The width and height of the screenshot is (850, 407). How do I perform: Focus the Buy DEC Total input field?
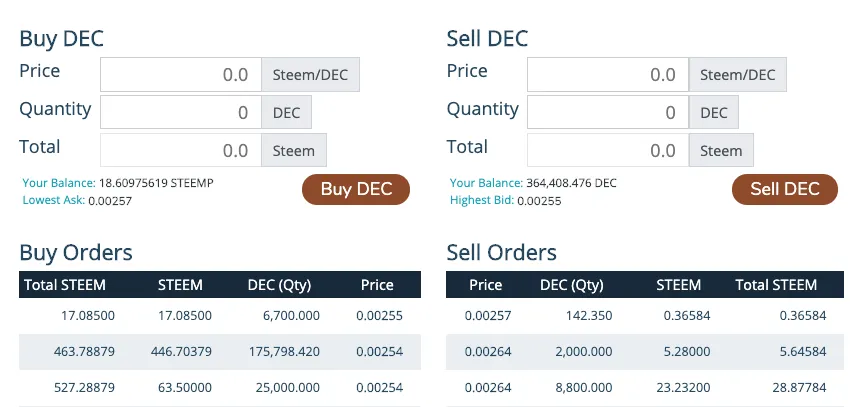(181, 150)
